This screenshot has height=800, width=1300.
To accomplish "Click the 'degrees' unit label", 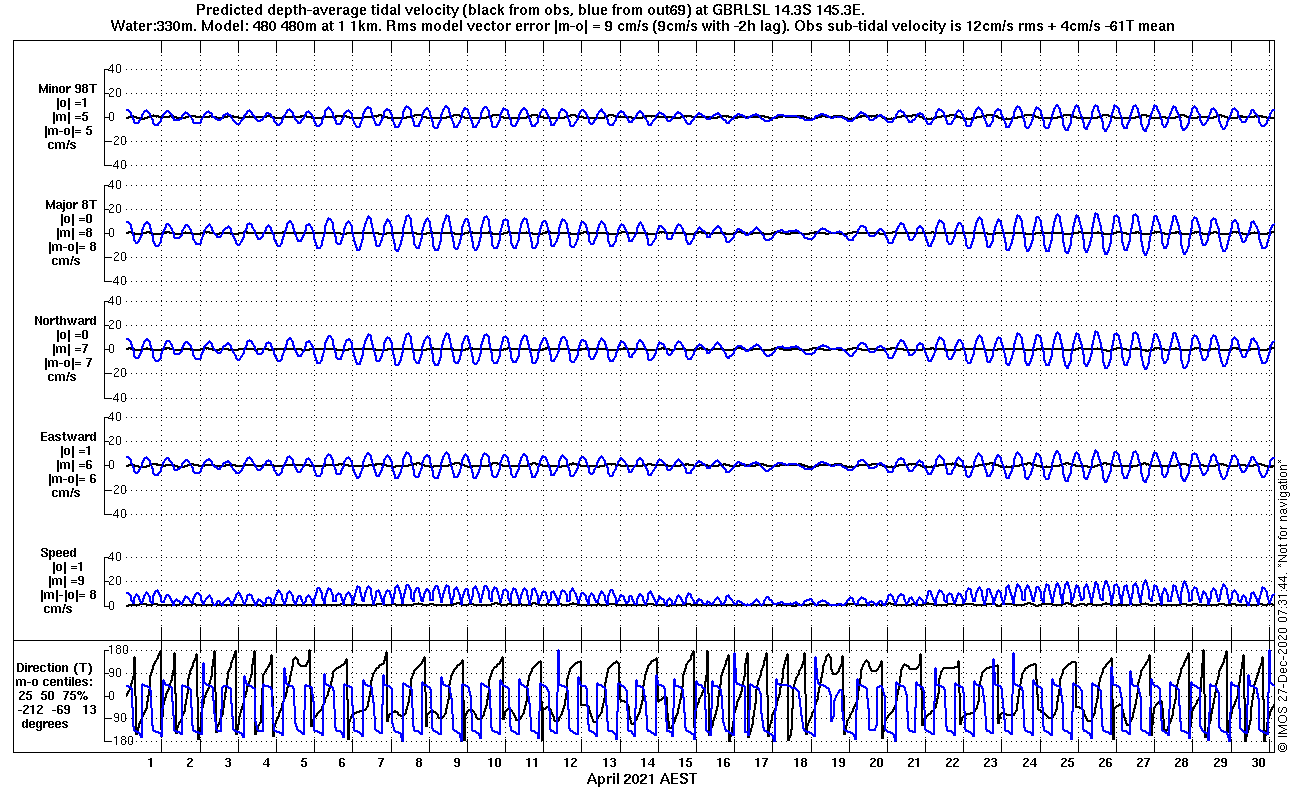I will pyautogui.click(x=45, y=724).
